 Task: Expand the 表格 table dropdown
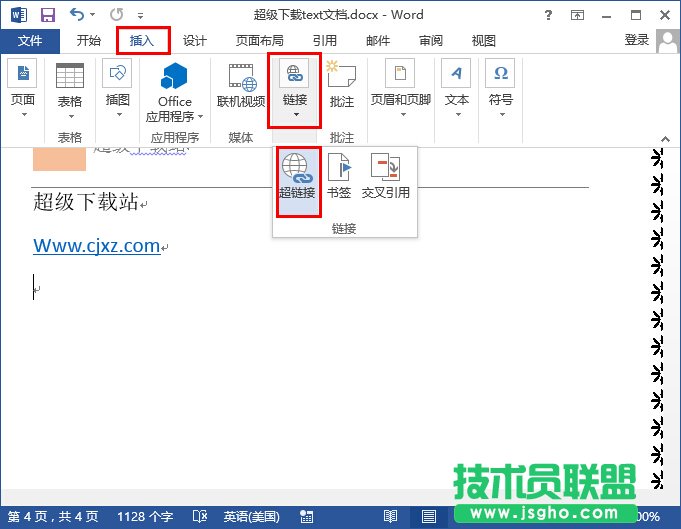[x=69, y=88]
